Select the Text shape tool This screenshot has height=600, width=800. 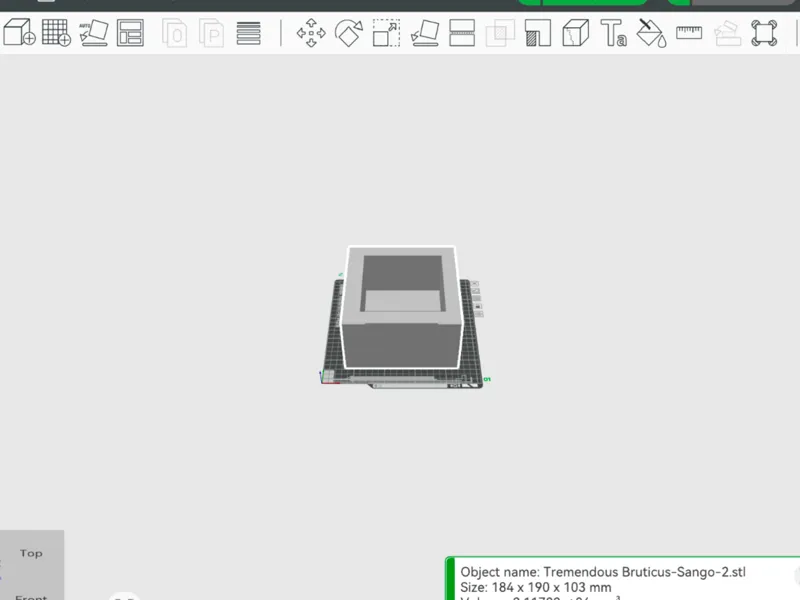[x=613, y=33]
